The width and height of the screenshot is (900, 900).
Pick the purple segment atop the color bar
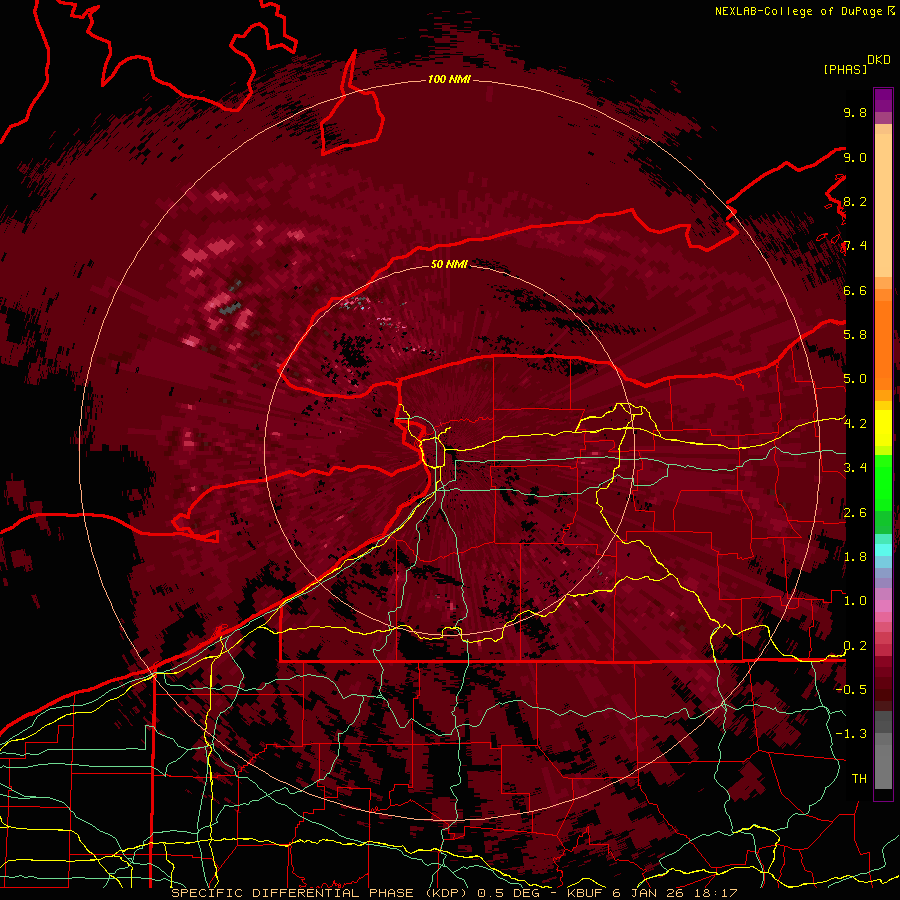(x=883, y=100)
